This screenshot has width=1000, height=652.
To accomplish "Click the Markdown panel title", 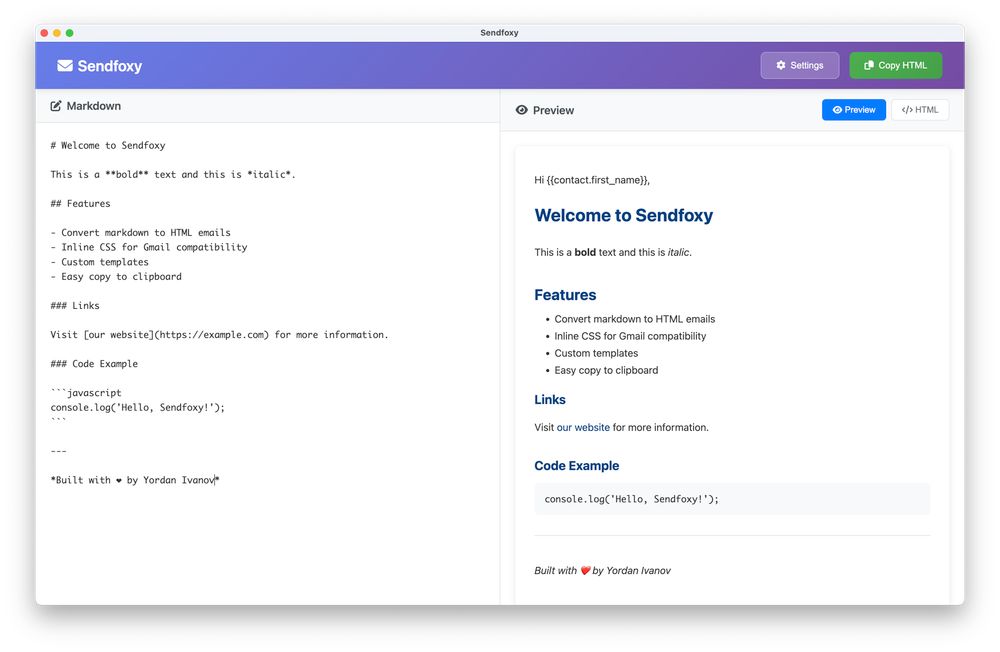I will point(94,106).
